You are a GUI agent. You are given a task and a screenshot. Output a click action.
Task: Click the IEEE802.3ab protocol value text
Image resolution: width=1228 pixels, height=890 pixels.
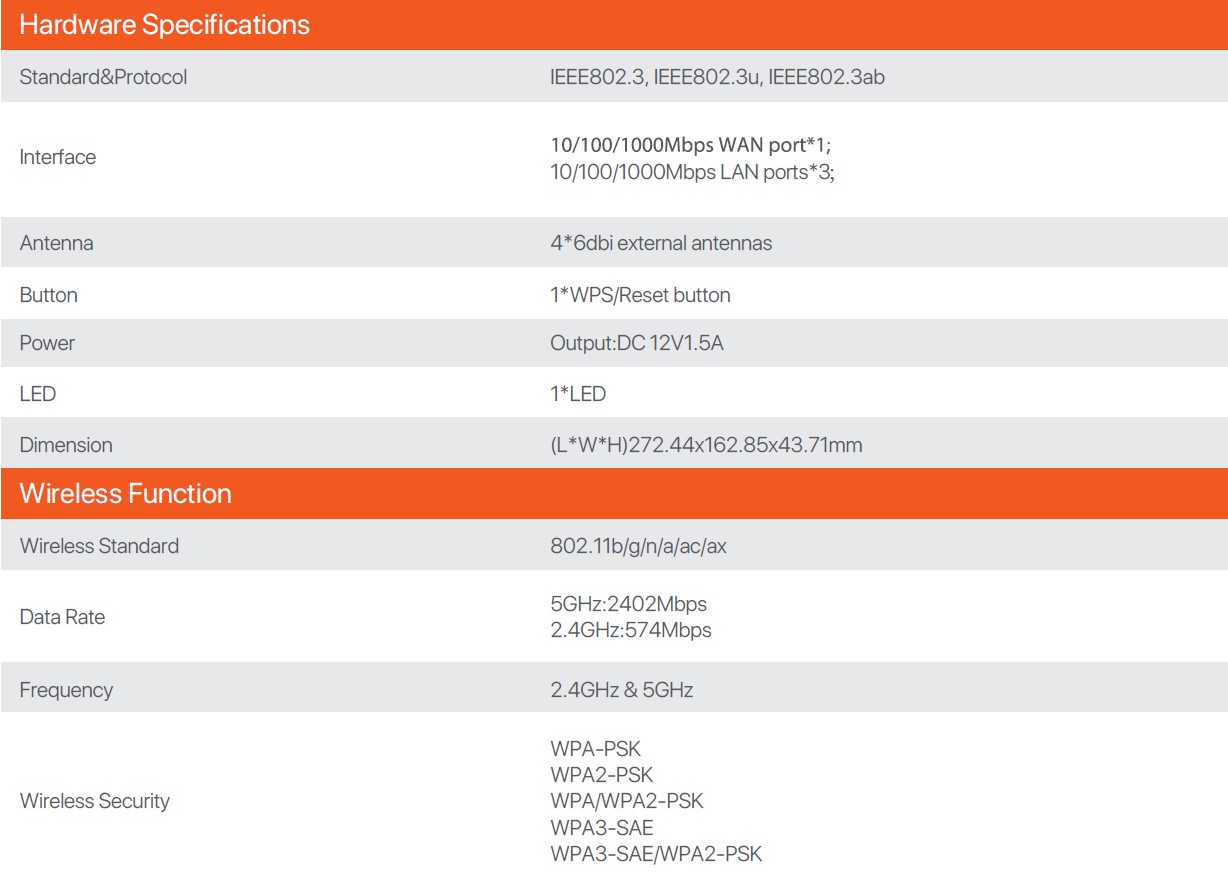(826, 77)
